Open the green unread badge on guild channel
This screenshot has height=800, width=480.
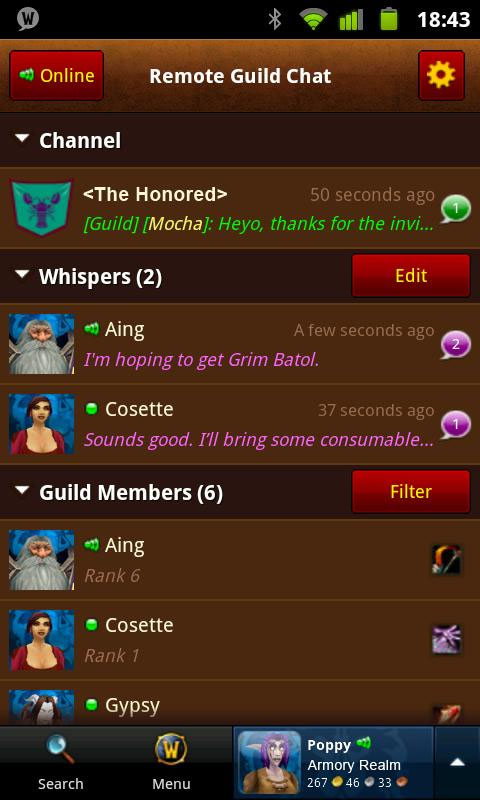pyautogui.click(x=456, y=209)
